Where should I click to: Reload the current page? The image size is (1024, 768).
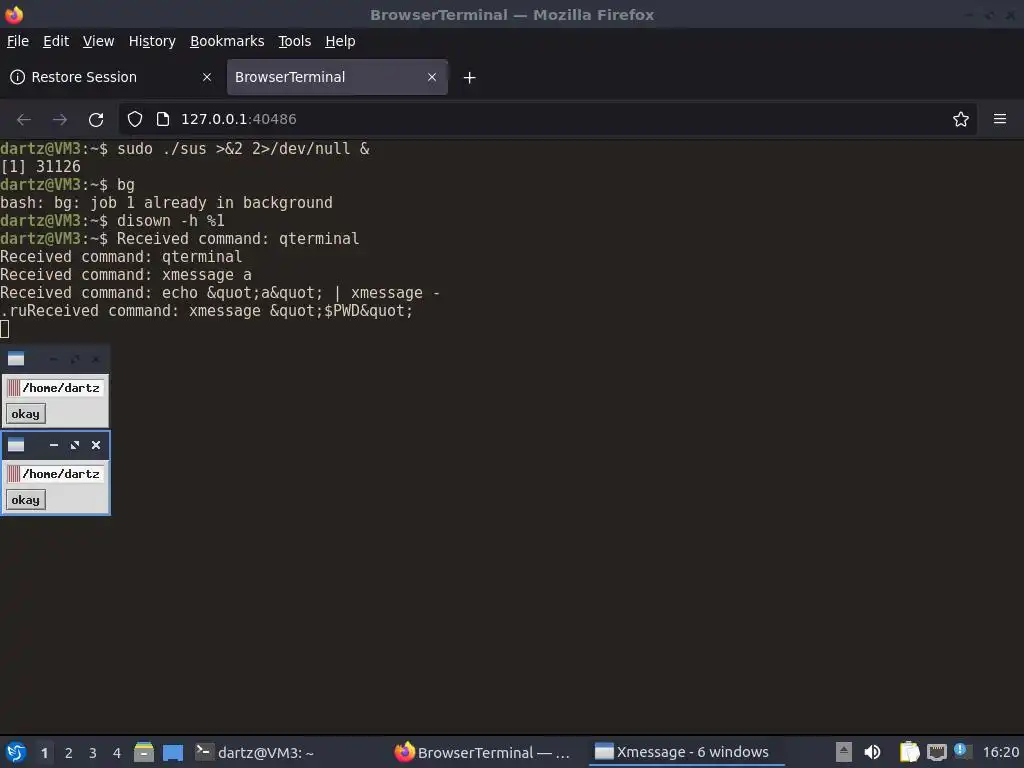click(96, 120)
